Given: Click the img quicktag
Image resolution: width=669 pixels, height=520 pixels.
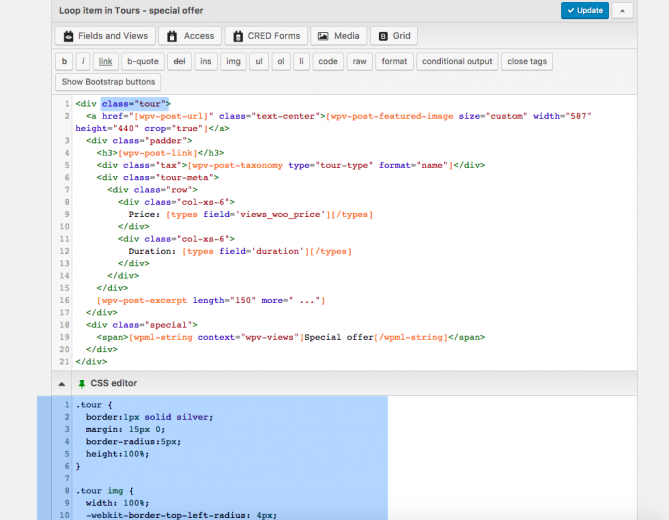Looking at the screenshot, I should [x=233, y=61].
